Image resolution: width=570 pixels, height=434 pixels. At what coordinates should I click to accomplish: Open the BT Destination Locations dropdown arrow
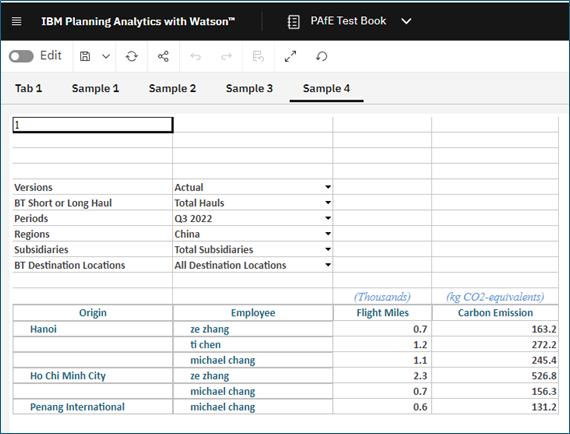coord(328,265)
